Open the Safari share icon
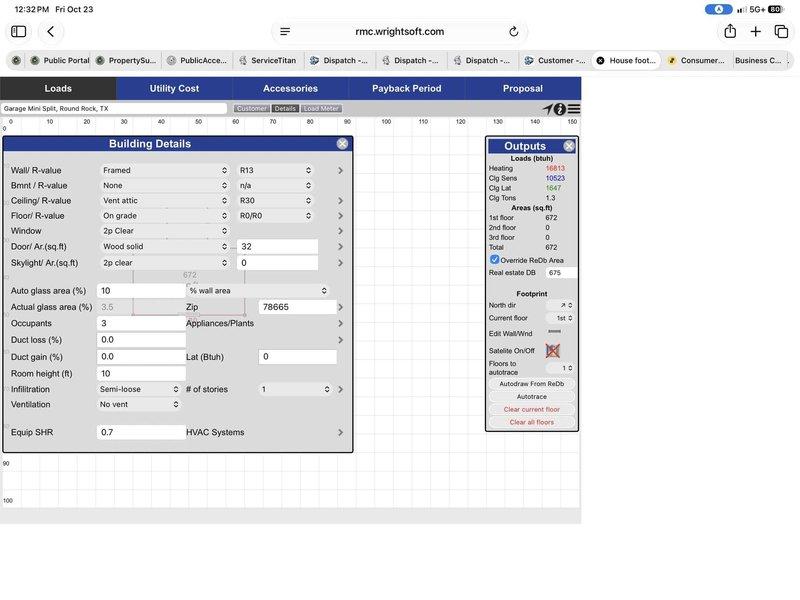 (730, 32)
